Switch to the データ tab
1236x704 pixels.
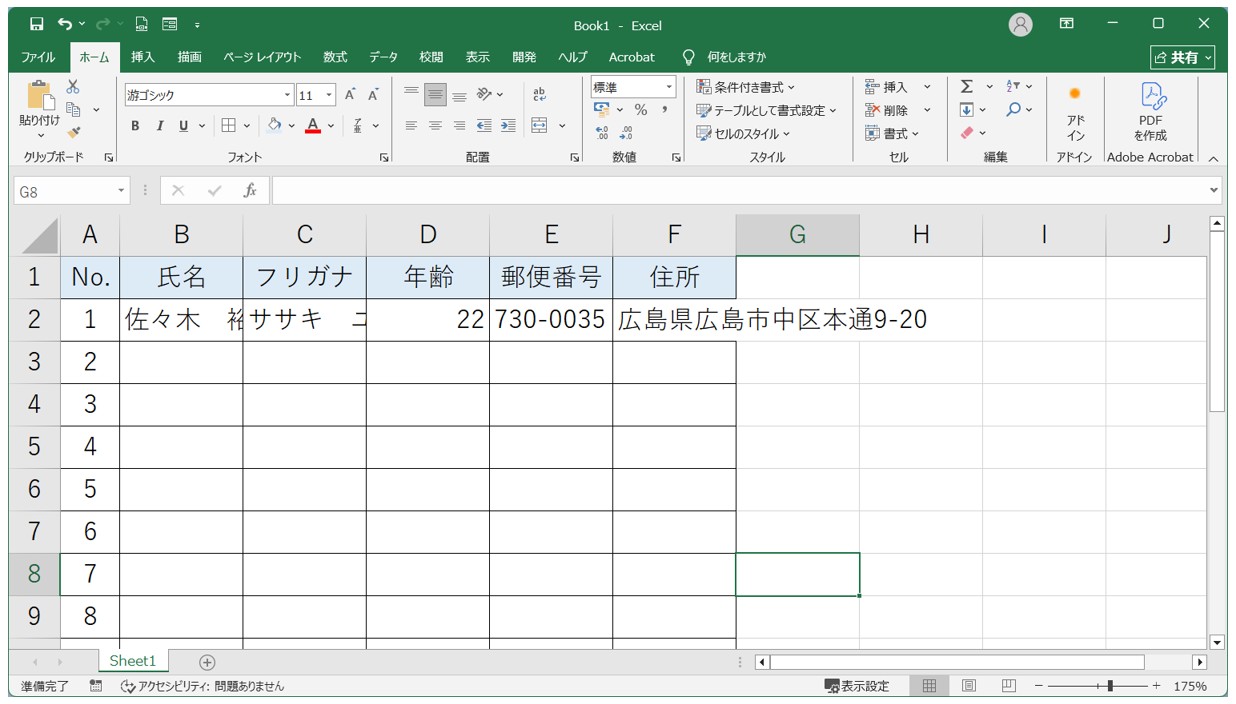click(x=383, y=57)
